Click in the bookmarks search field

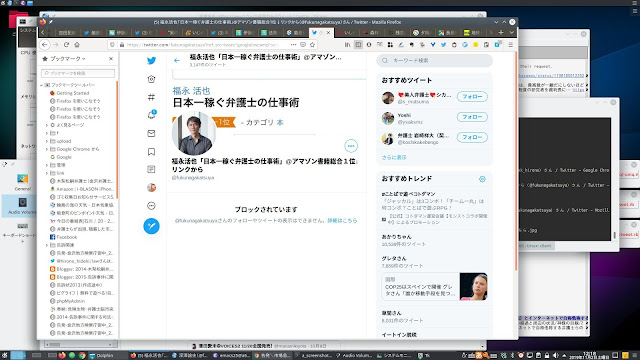pos(78,73)
